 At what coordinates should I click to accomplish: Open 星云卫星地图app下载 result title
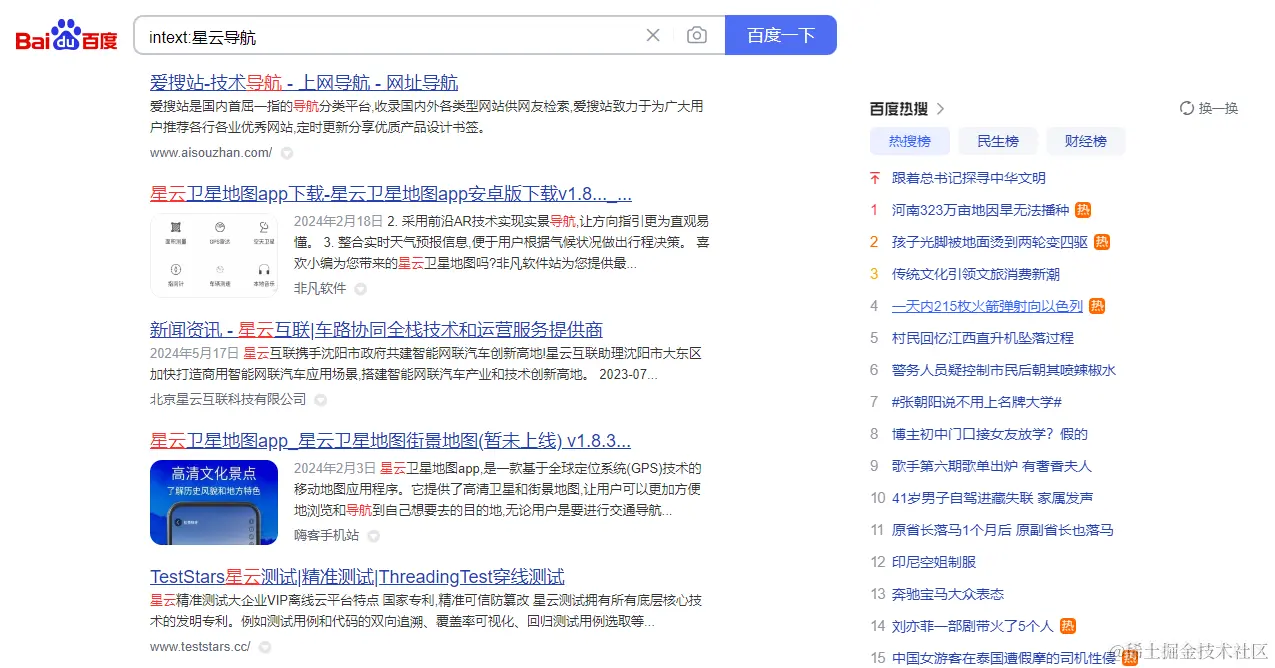click(391, 194)
